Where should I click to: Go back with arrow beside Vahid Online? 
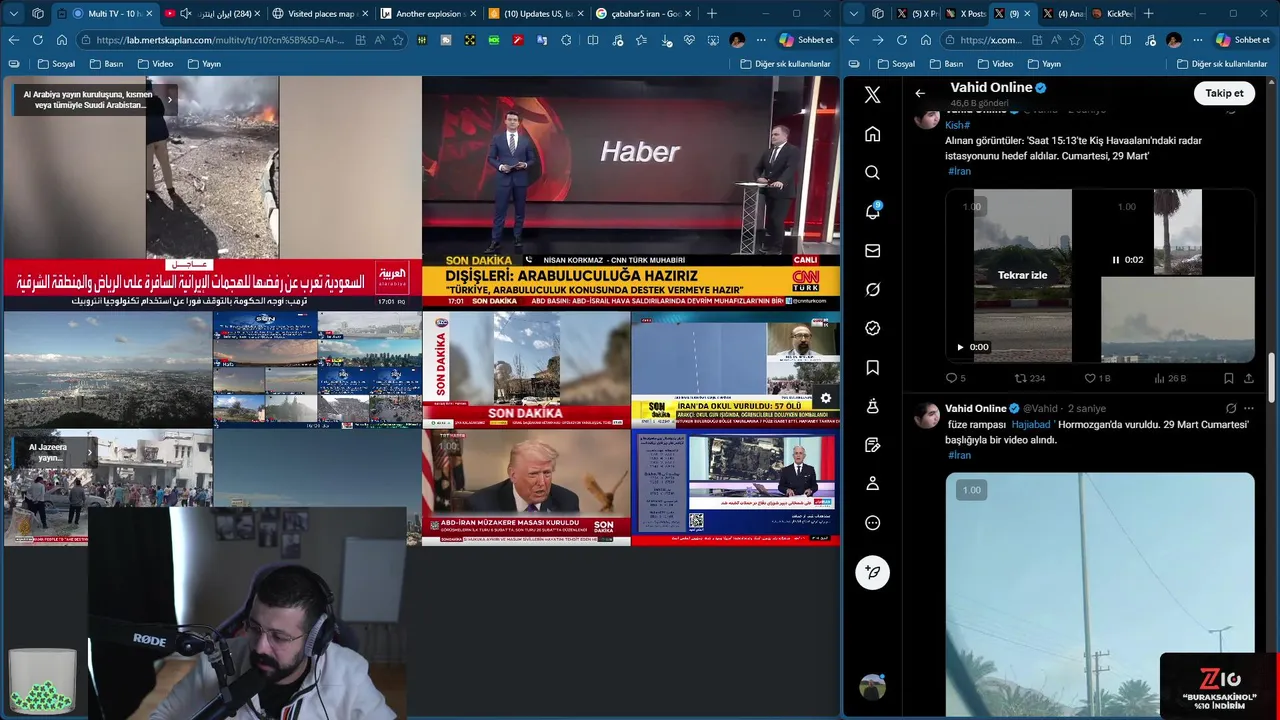tap(920, 93)
